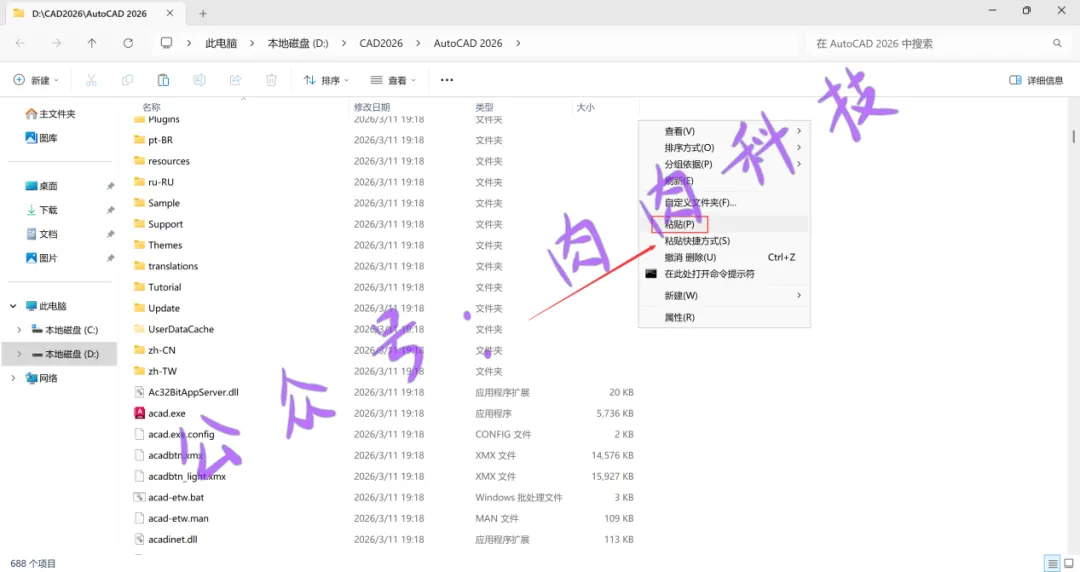Choose 在此处打开命令提示符 in context menu

coord(725,274)
